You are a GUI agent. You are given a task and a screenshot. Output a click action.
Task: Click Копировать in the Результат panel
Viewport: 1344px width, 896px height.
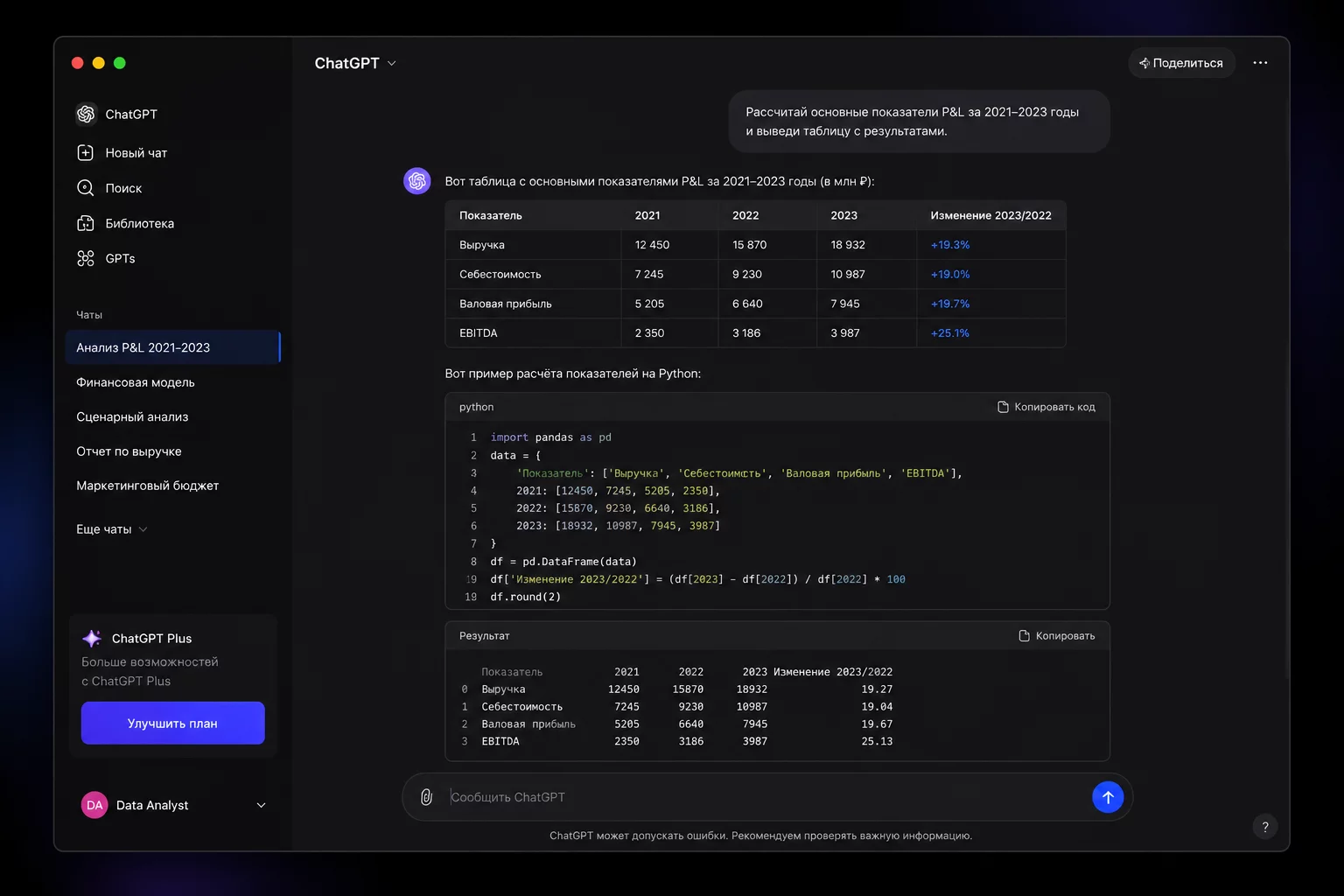click(1065, 636)
